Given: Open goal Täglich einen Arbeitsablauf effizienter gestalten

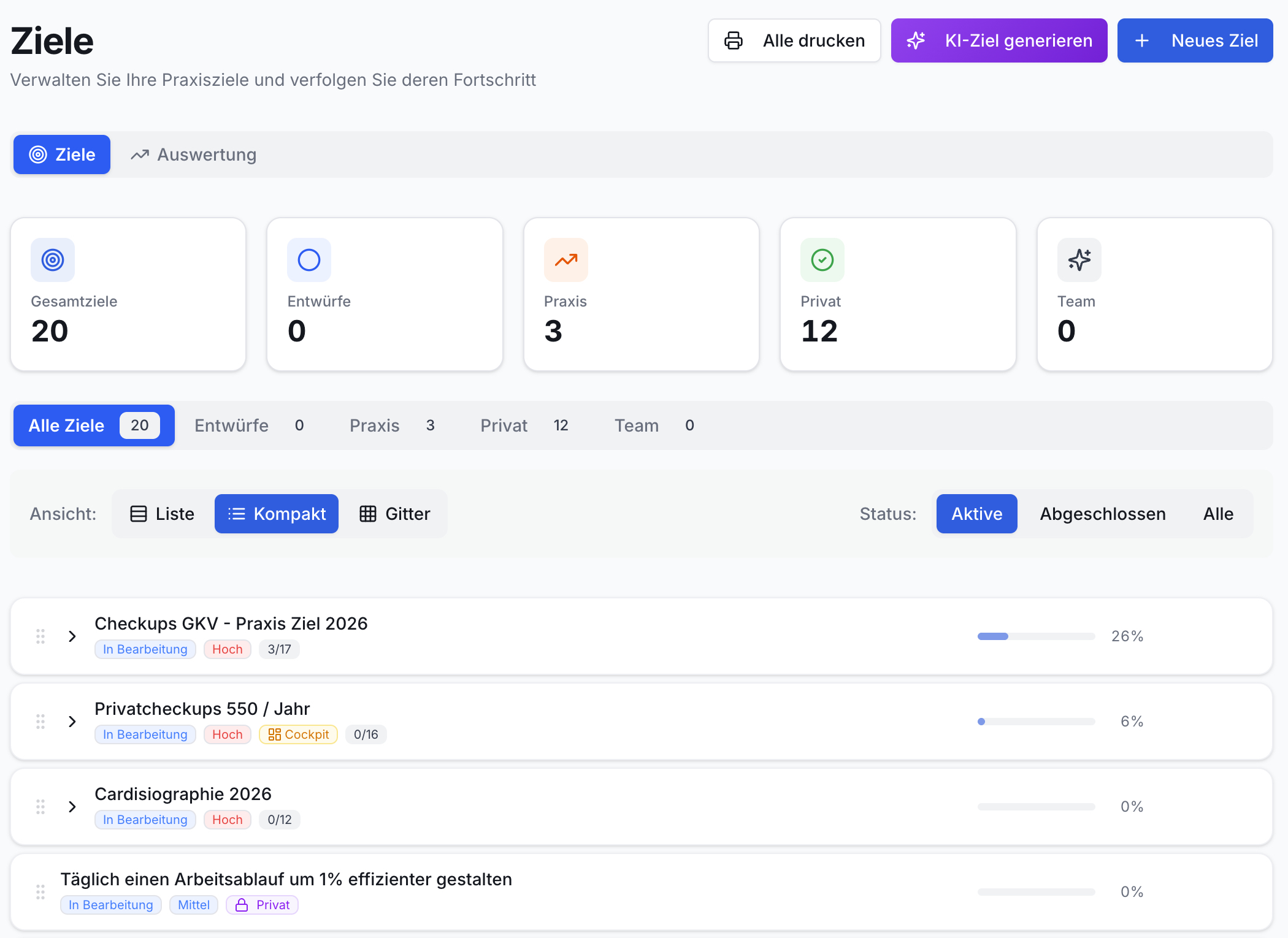Looking at the screenshot, I should tap(286, 879).
